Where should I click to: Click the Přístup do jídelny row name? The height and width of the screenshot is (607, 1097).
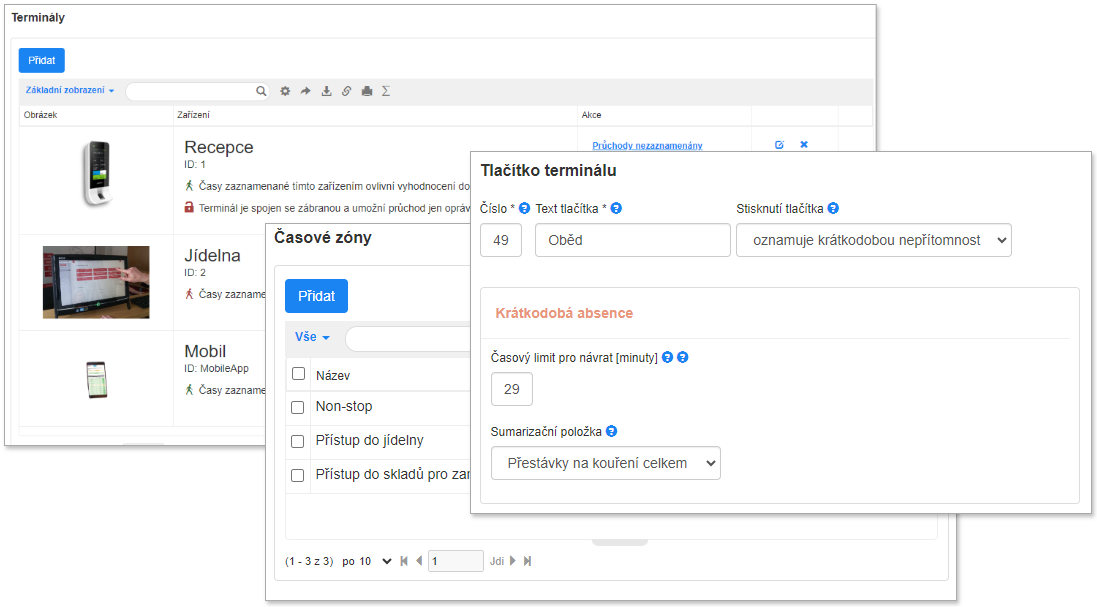click(369, 441)
